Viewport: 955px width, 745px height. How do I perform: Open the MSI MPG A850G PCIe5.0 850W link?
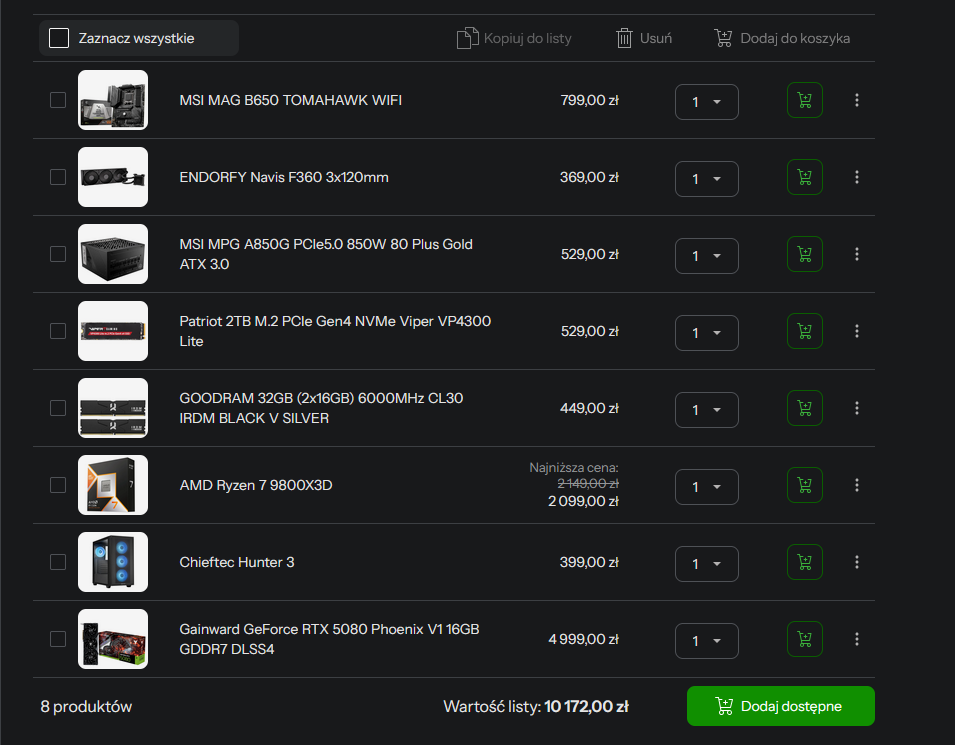(x=326, y=254)
